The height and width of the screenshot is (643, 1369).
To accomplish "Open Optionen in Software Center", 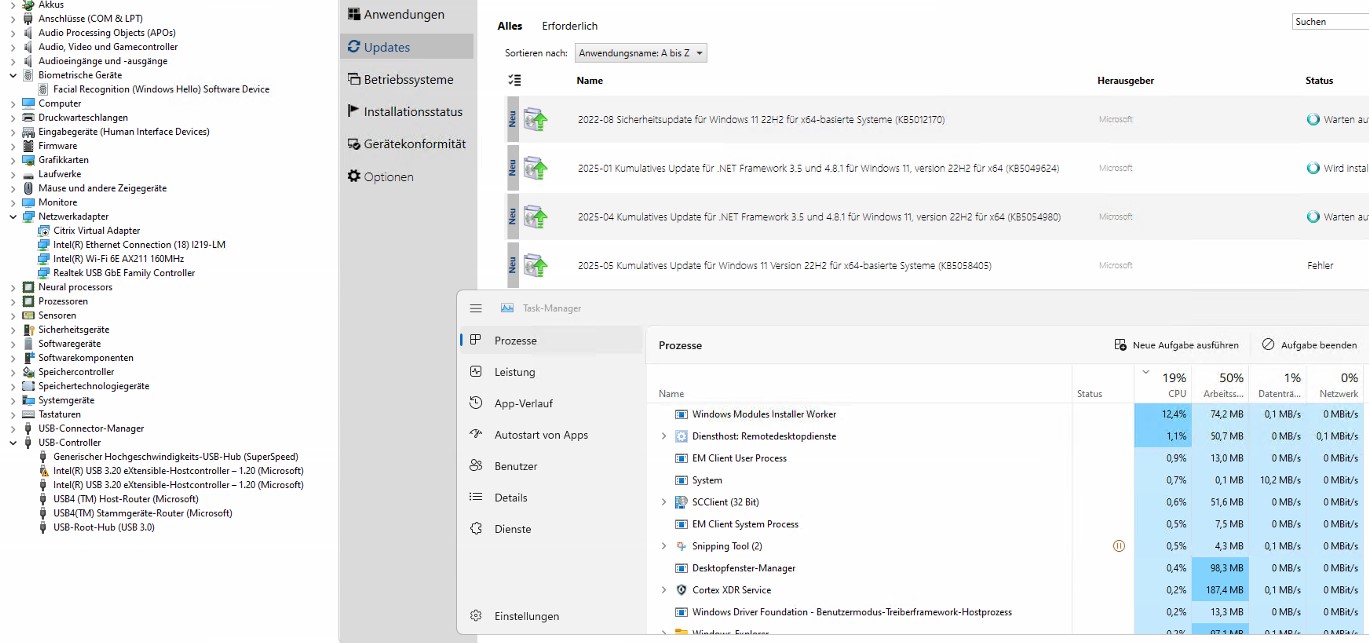I will click(406, 176).
